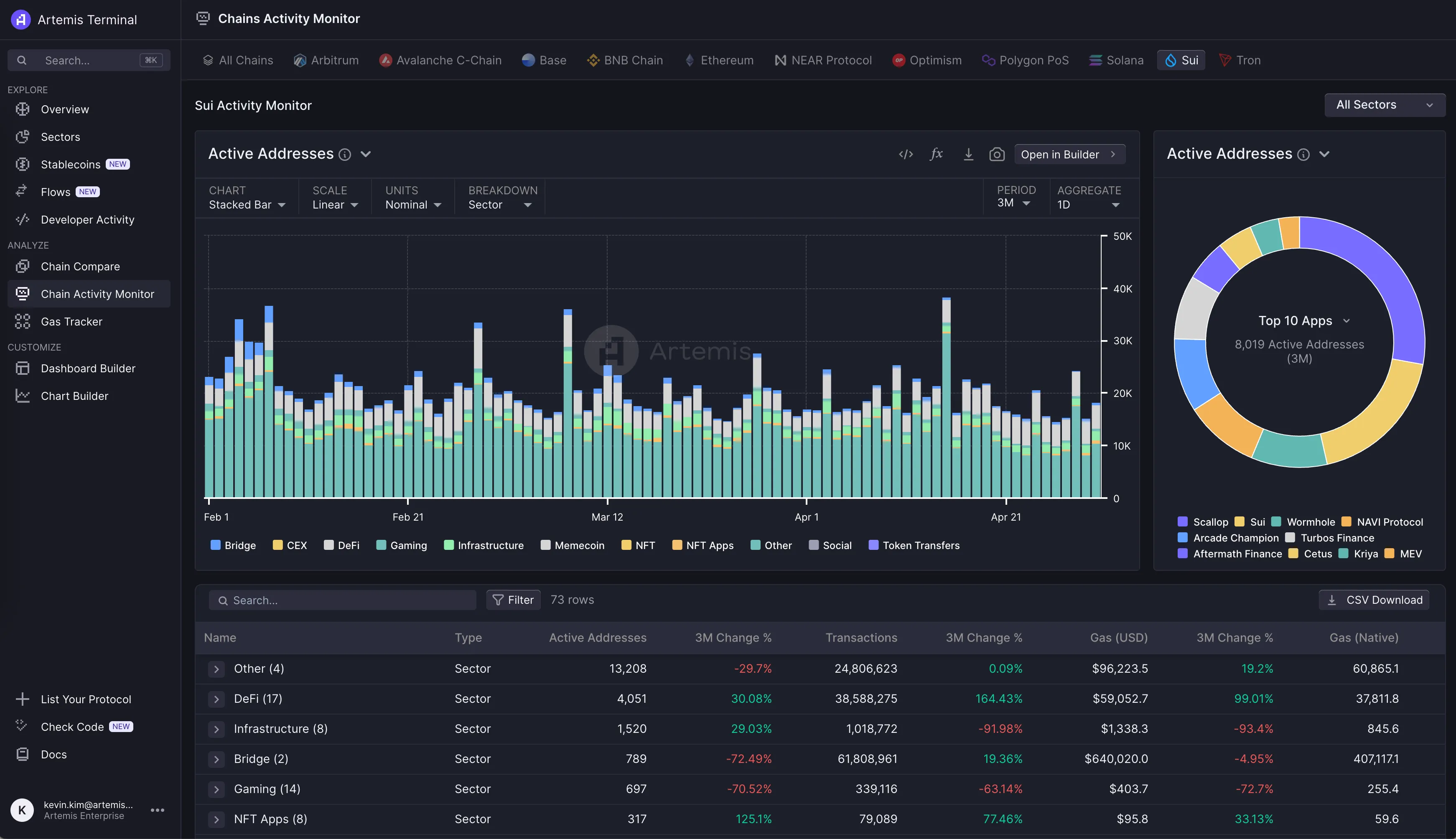Toggle the CEX series in chart legend

point(290,545)
